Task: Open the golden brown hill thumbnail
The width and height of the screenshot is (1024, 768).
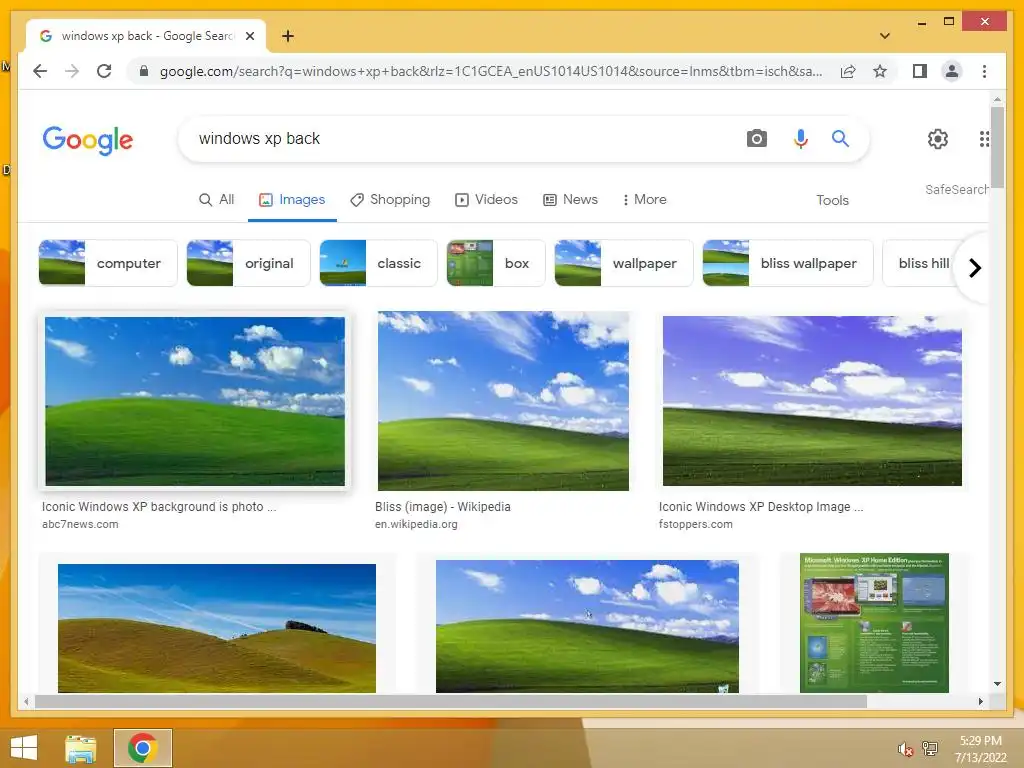Action: point(217,628)
